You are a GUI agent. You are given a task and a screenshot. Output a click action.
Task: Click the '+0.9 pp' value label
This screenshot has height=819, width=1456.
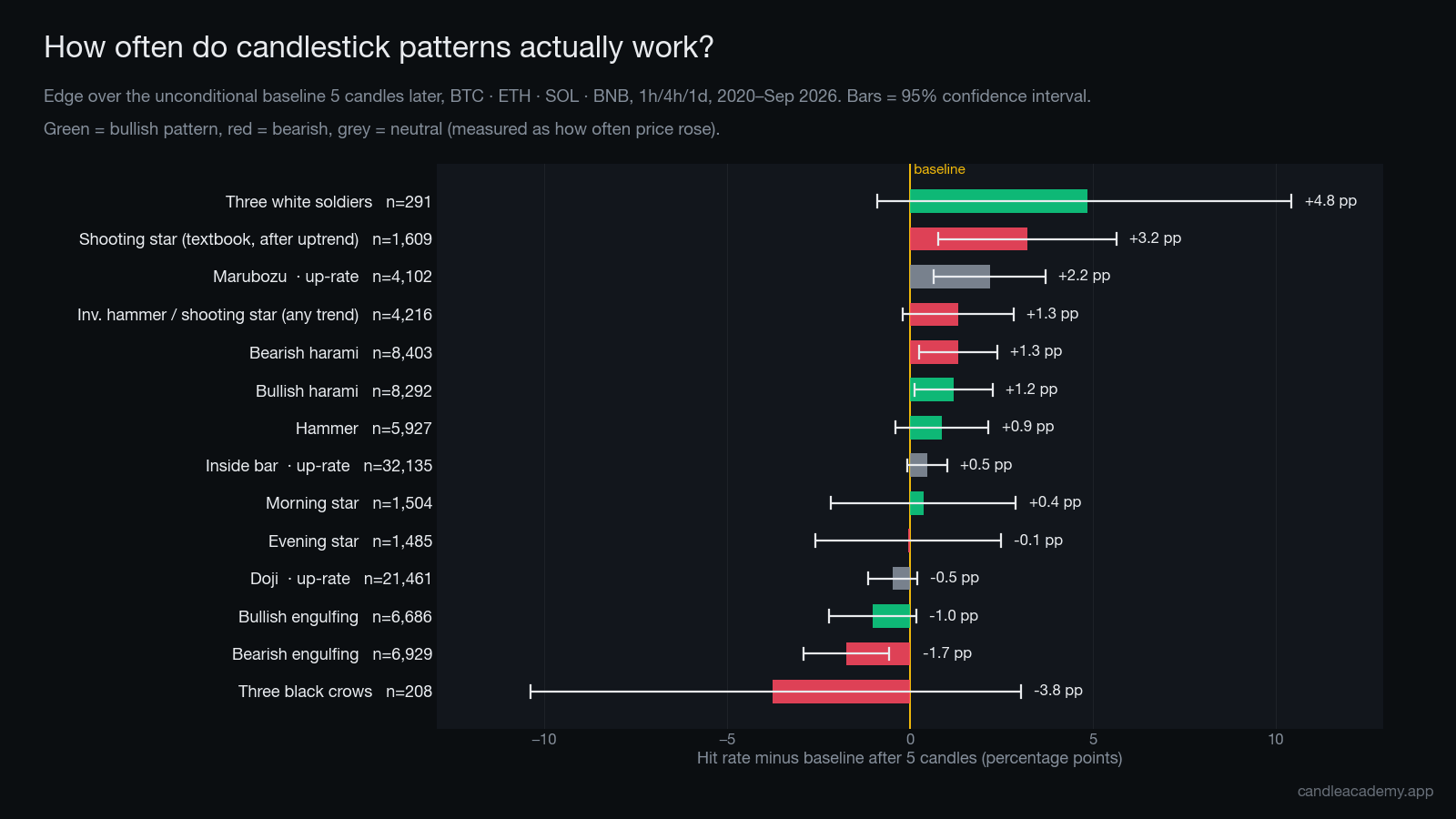(x=1027, y=427)
